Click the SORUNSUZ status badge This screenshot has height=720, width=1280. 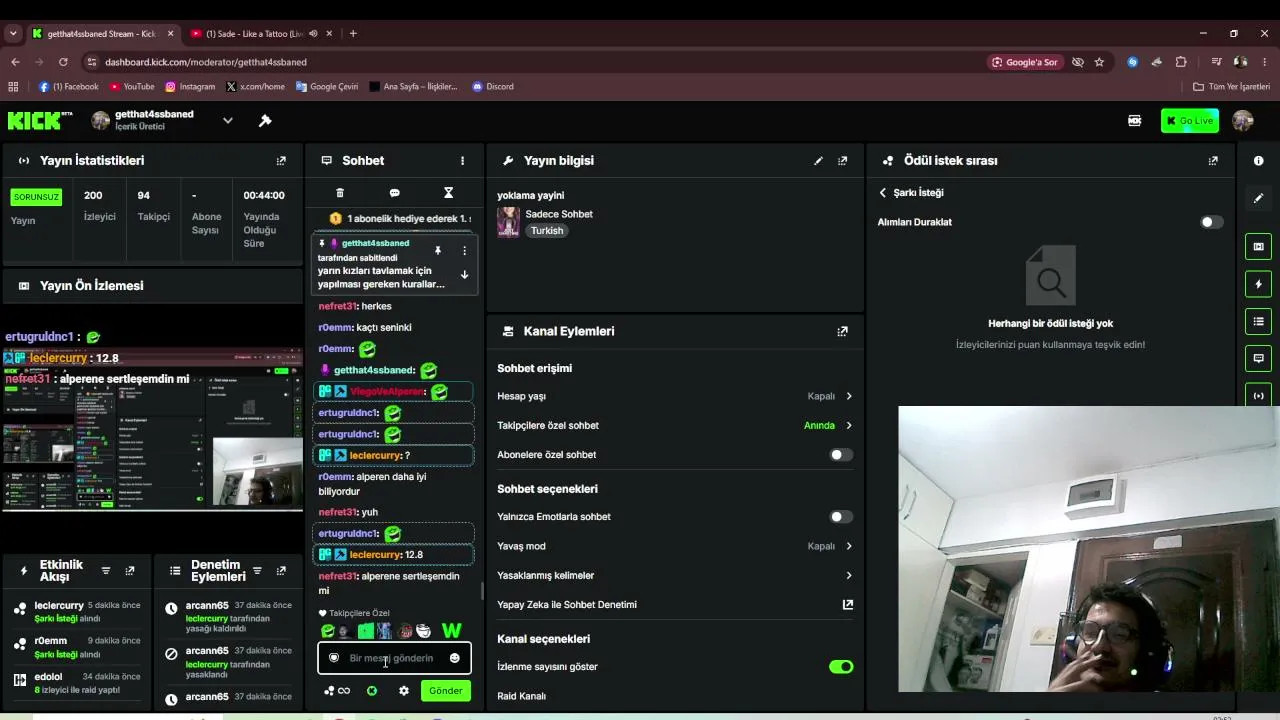(x=36, y=197)
